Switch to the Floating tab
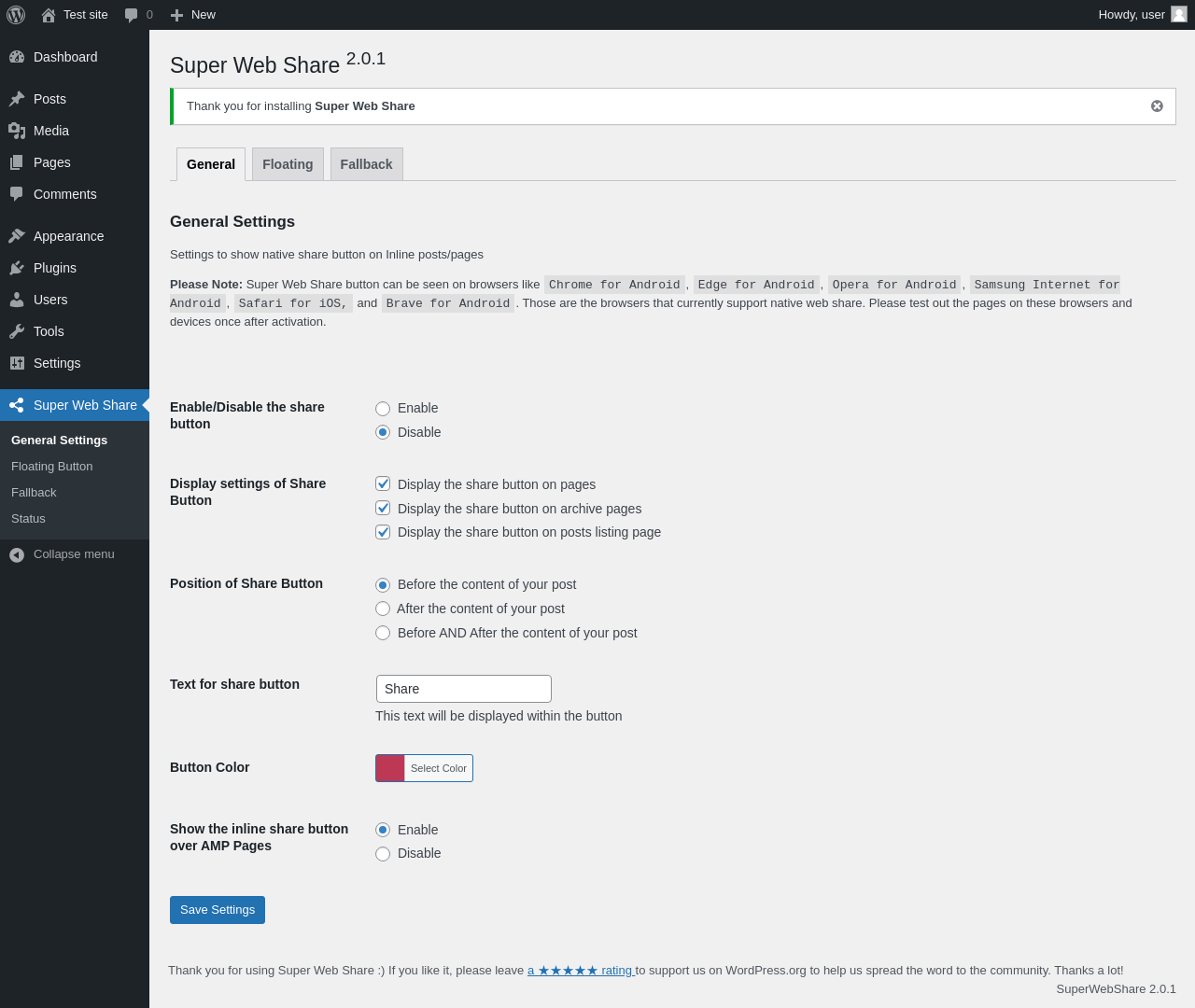The width and height of the screenshot is (1195, 1008). coord(288,164)
